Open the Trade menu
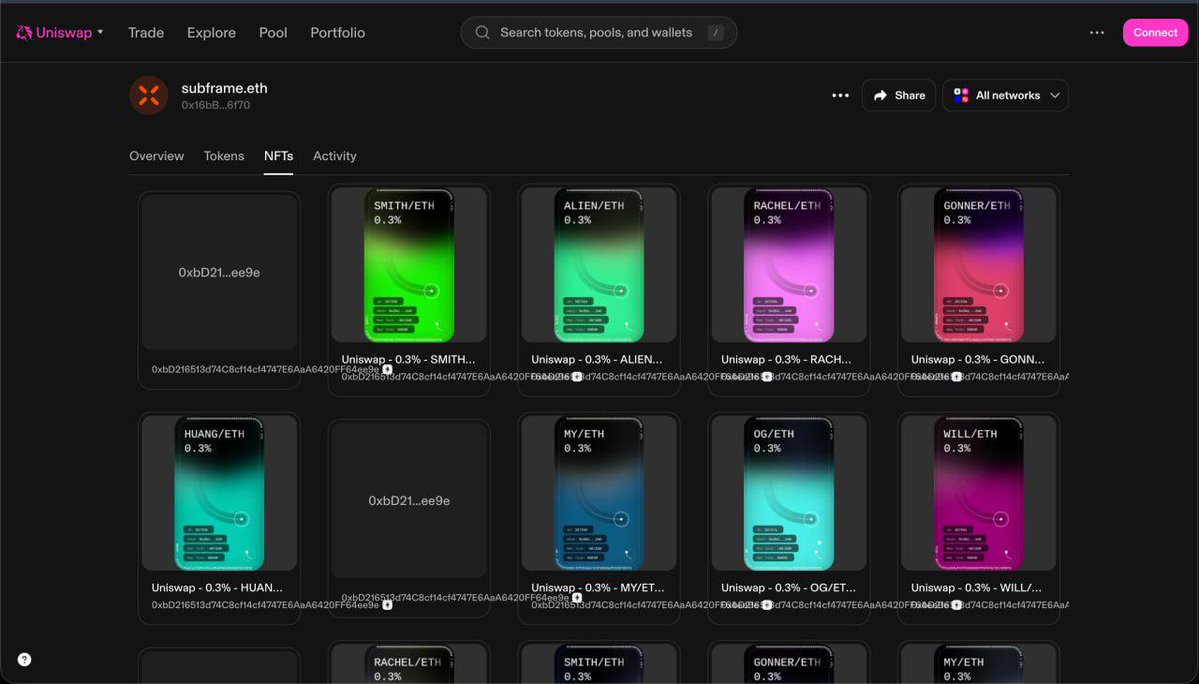The image size is (1199, 684). [x=146, y=33]
